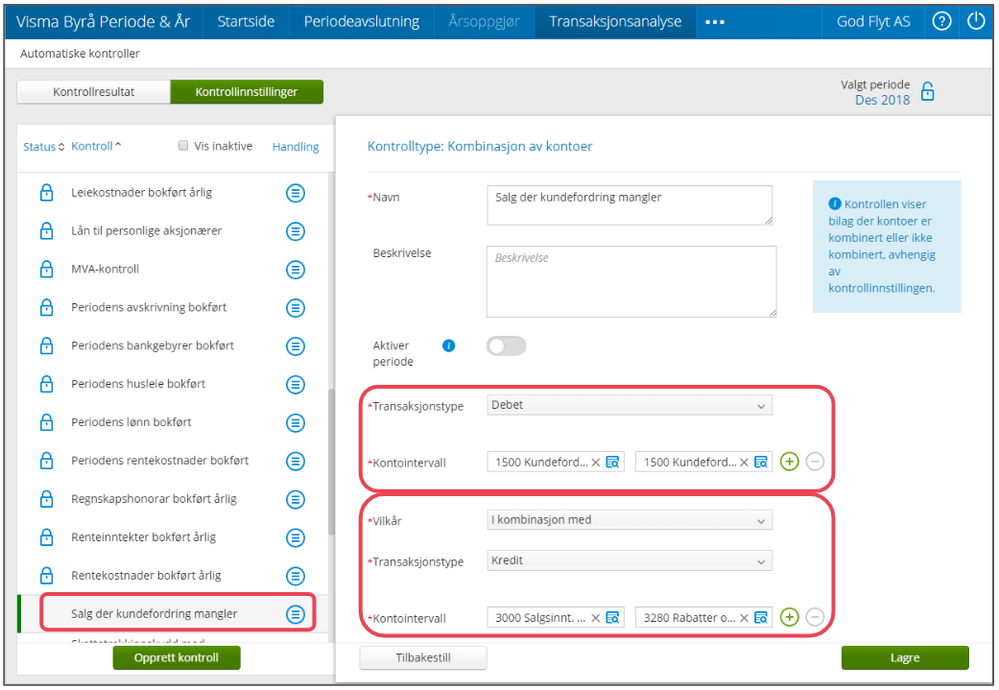Open action menu for Periodens avskrivning bokført
Image resolution: width=999 pixels, height=690 pixels.
pyautogui.click(x=295, y=308)
